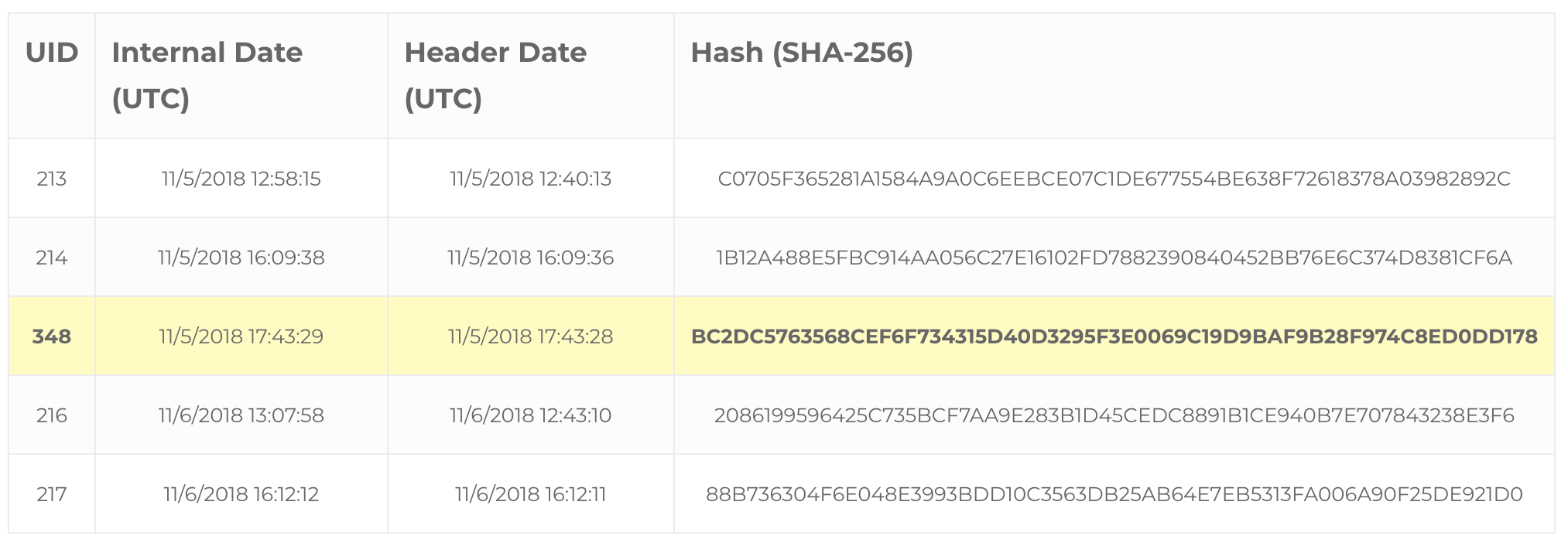This screenshot has width=1568, height=546.
Task: Select UID 214 cell
Action: [x=52, y=258]
